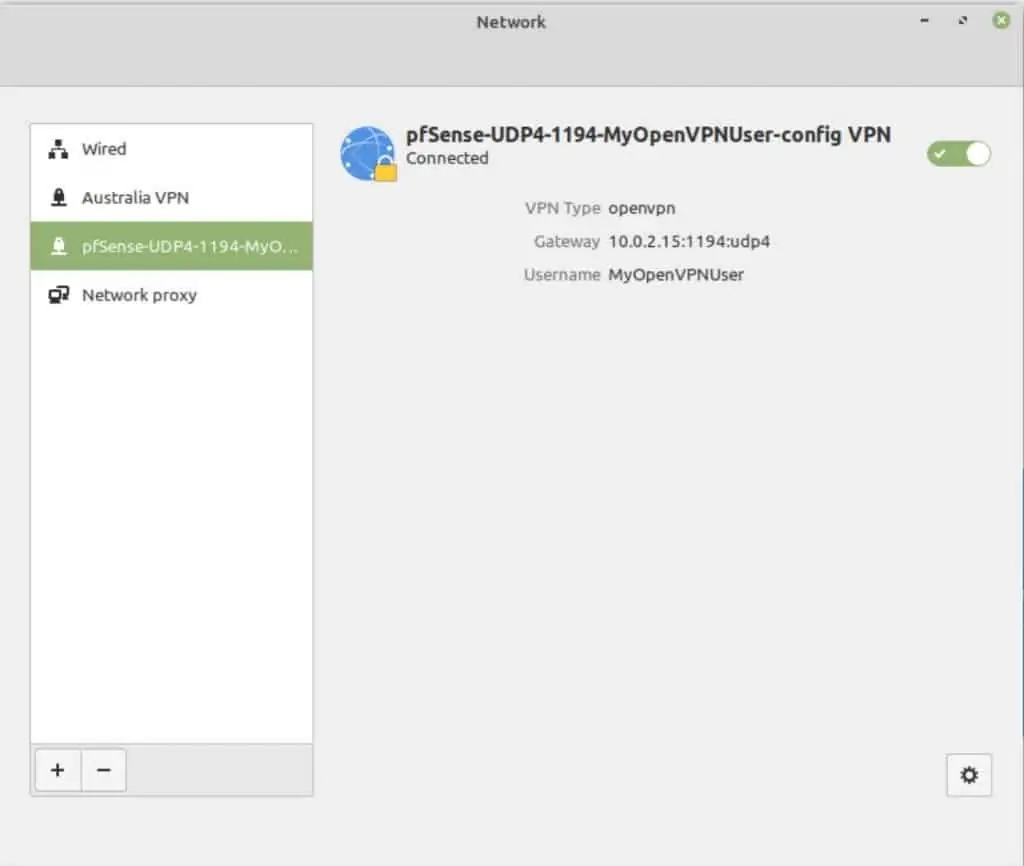Click the globe with padlock VPN icon
Viewport: 1024px width, 866px height.
(368, 154)
